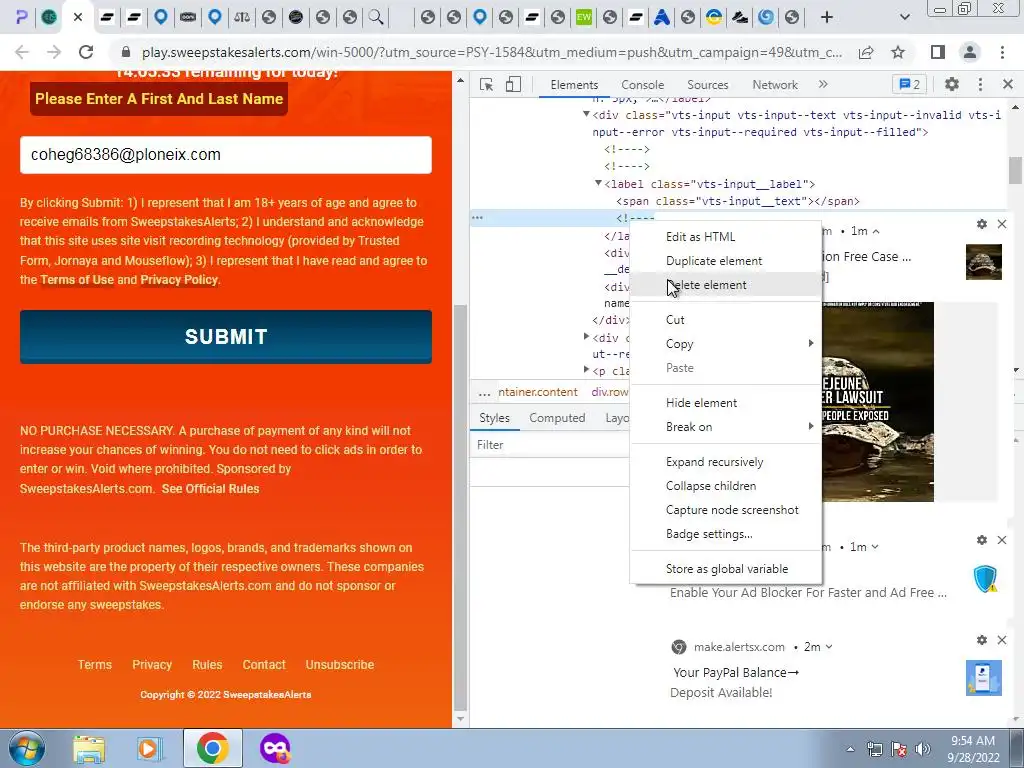View site security lock icon
Viewport: 1024px width, 768px height.
[126, 52]
